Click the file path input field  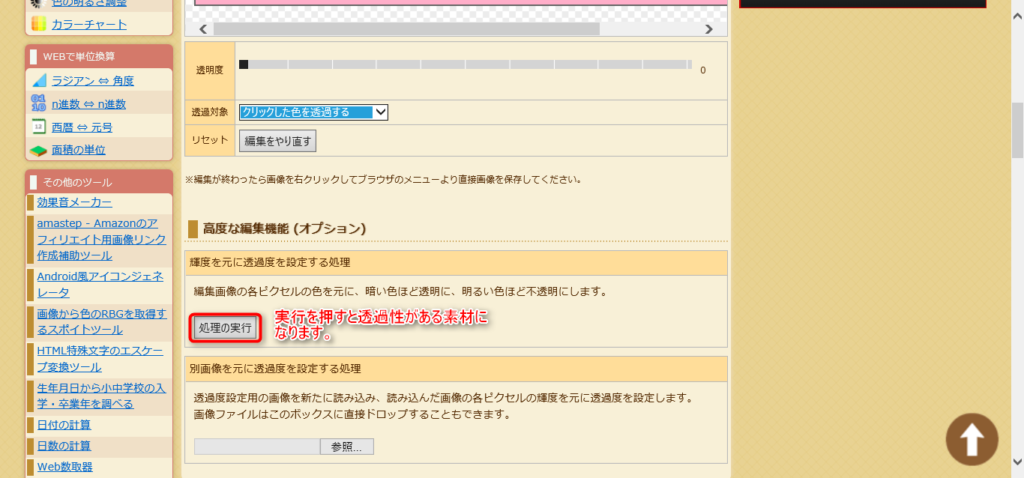point(257,447)
